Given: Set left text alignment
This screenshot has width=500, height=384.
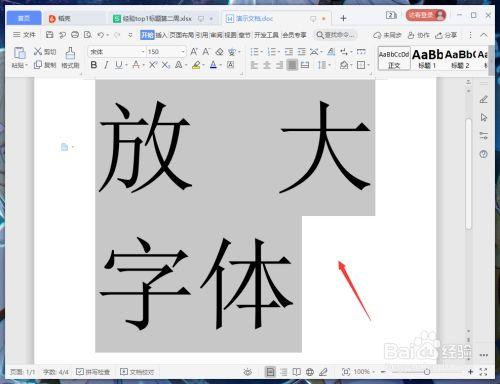Looking at the screenshot, I should pyautogui.click(x=254, y=65).
